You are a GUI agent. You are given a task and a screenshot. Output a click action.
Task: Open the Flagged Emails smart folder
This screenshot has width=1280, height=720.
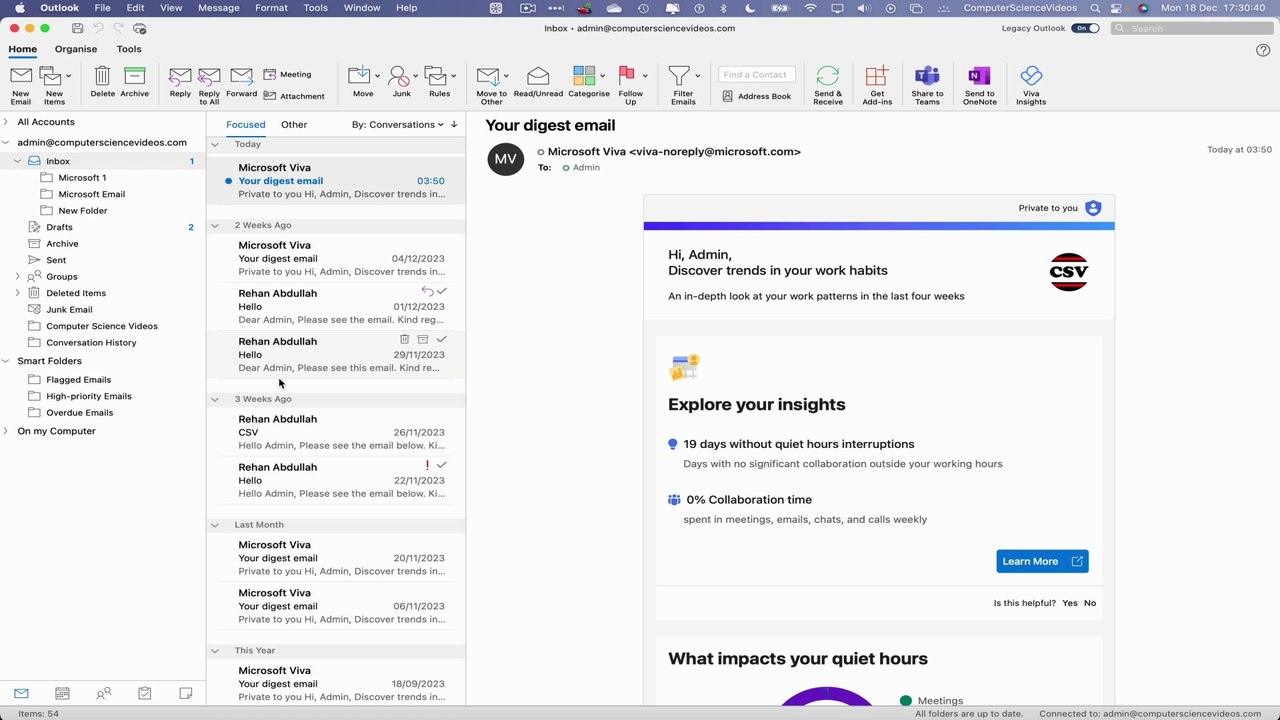[x=78, y=380]
